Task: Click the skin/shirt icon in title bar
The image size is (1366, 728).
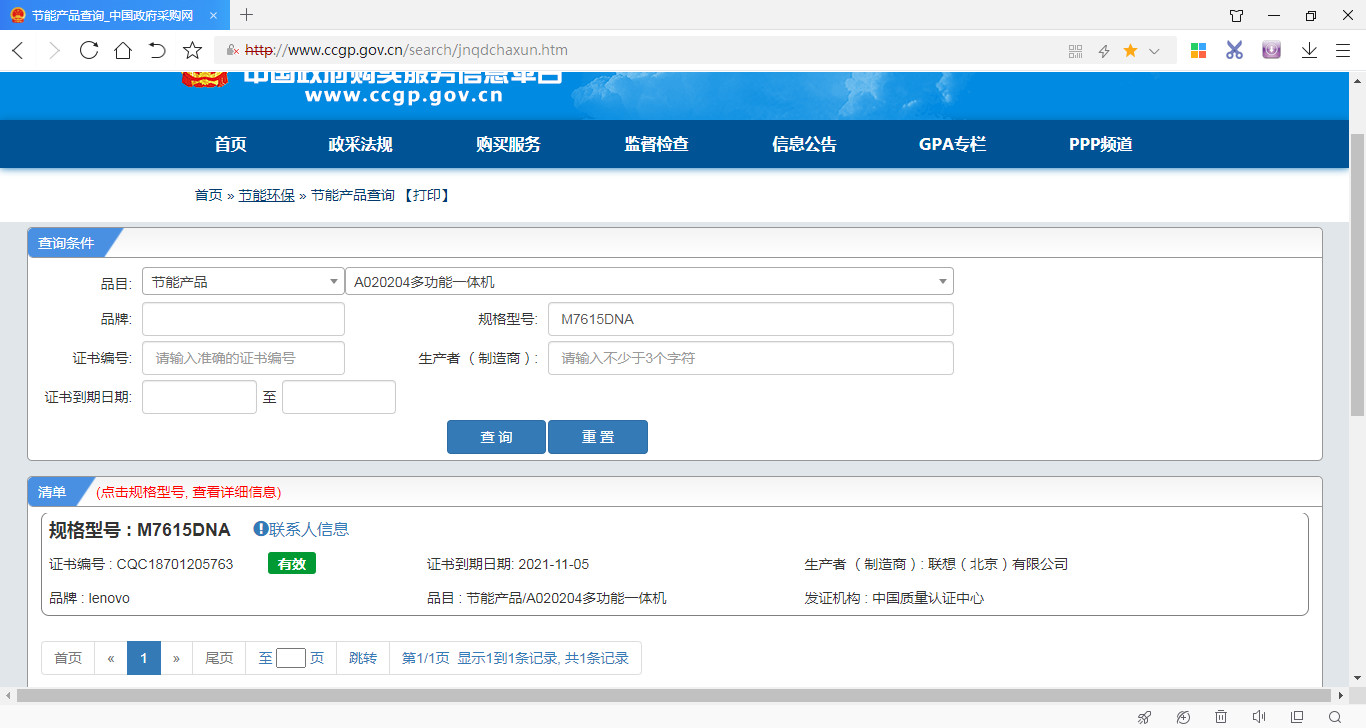Action: tap(1236, 15)
